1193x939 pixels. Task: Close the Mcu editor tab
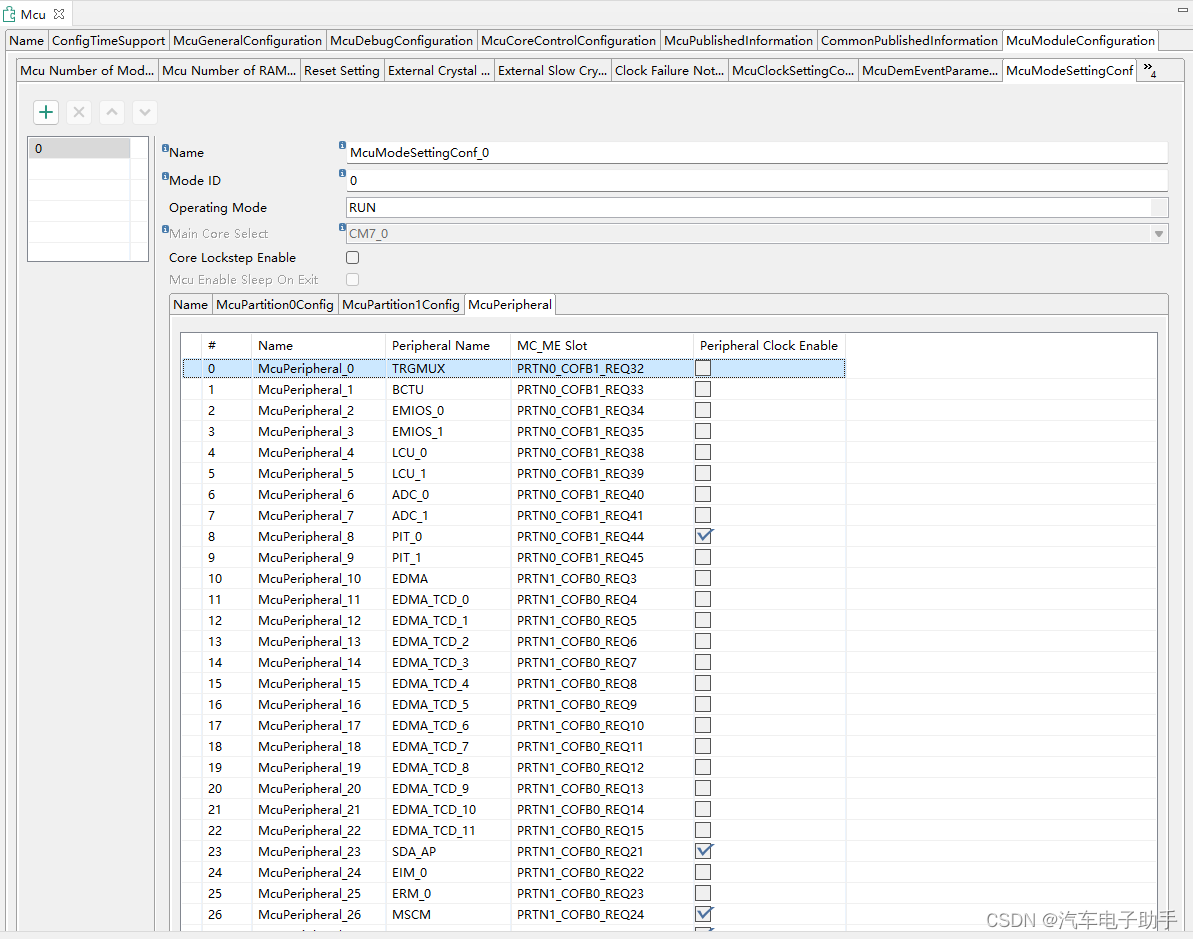click(x=59, y=14)
